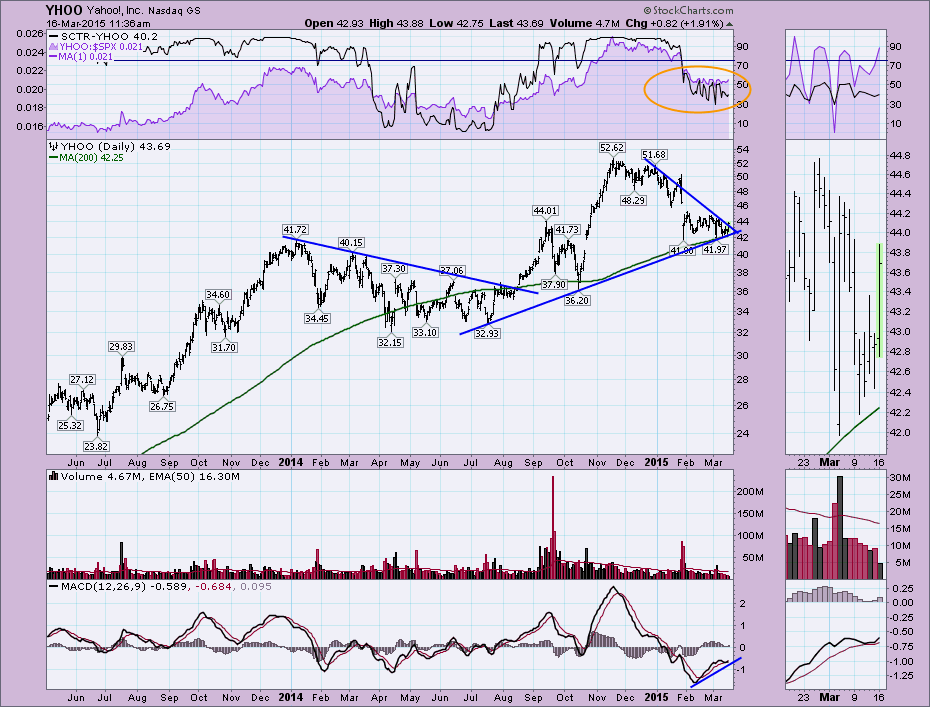Click the Chg +0.82 (+1.91%) value
The height and width of the screenshot is (707, 930).
point(674,23)
